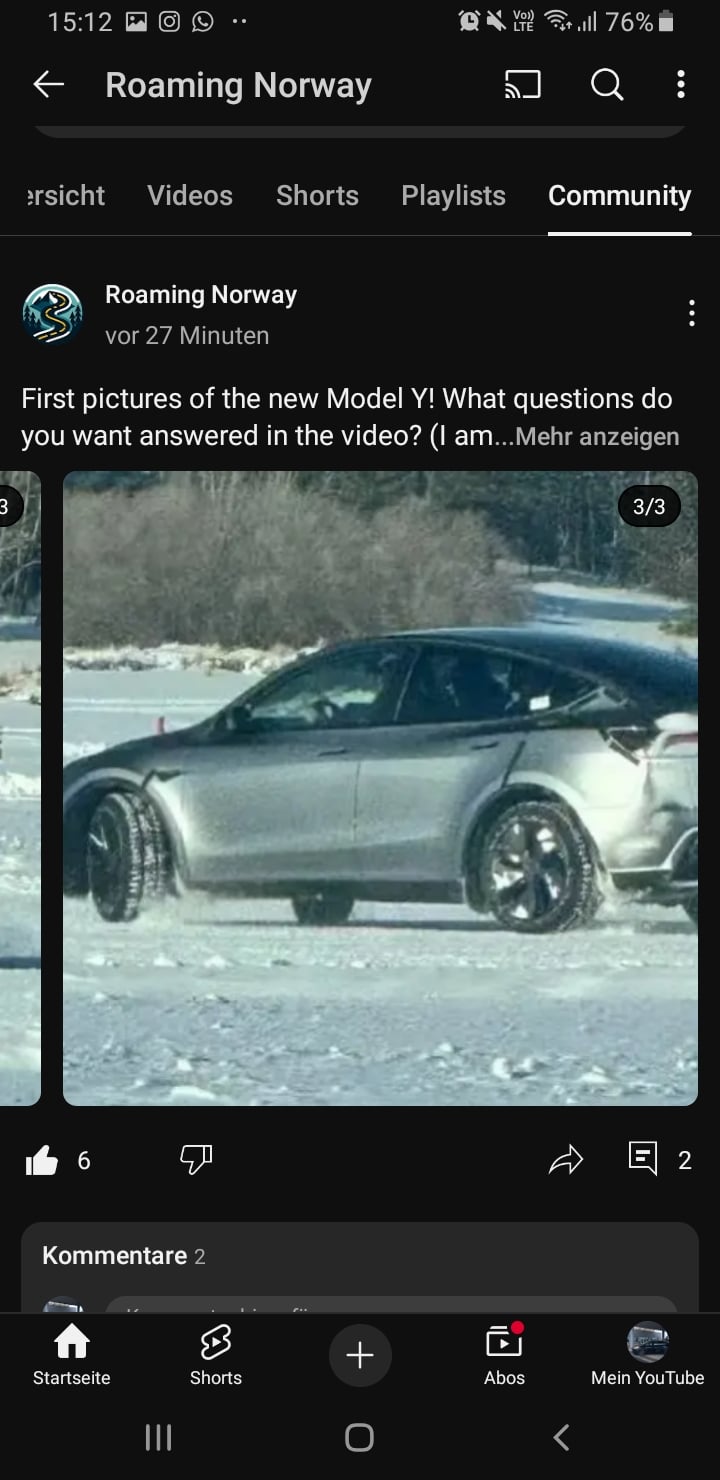Screen dimensions: 720x1480
Task: Switch to the Videos tab
Action: 190,195
